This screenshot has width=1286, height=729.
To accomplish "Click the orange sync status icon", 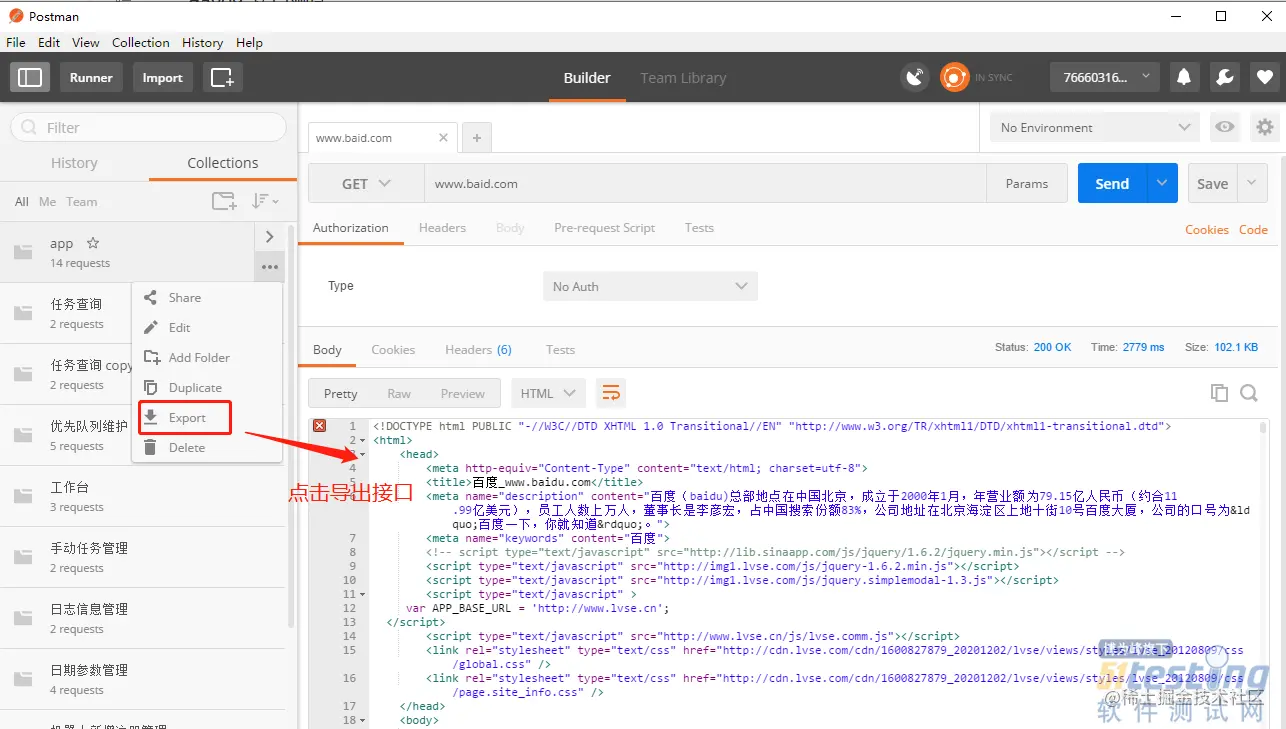I will coord(954,77).
